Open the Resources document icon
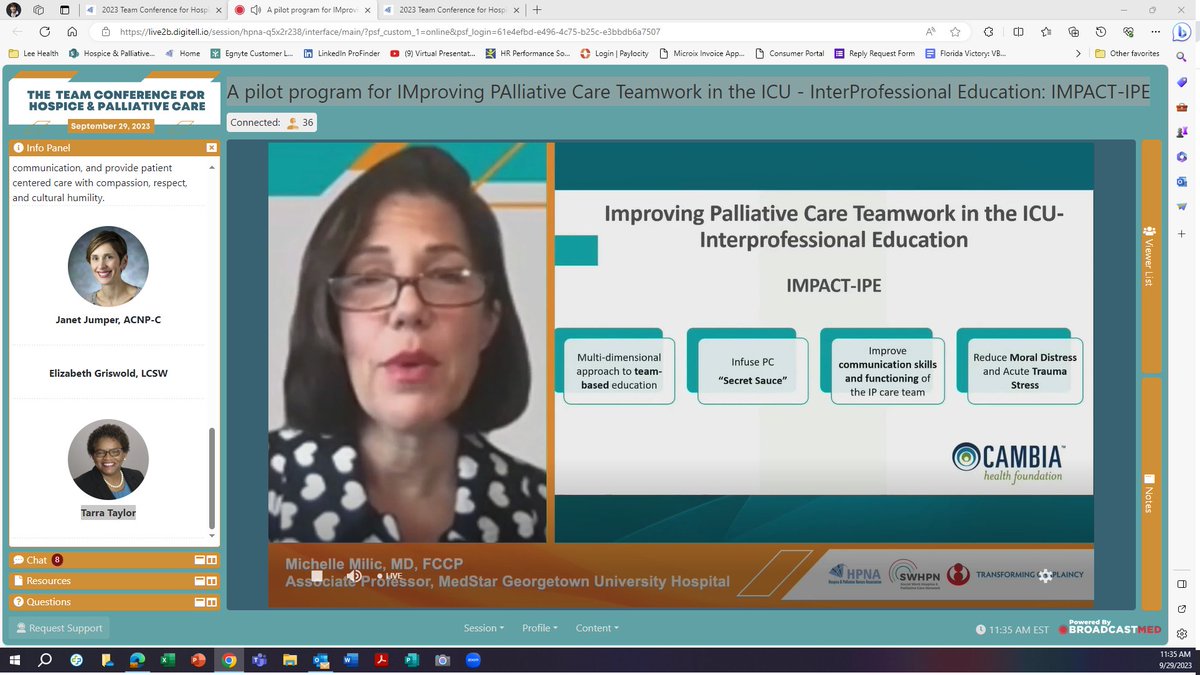Viewport: 1200px width, 675px height. pos(20,580)
